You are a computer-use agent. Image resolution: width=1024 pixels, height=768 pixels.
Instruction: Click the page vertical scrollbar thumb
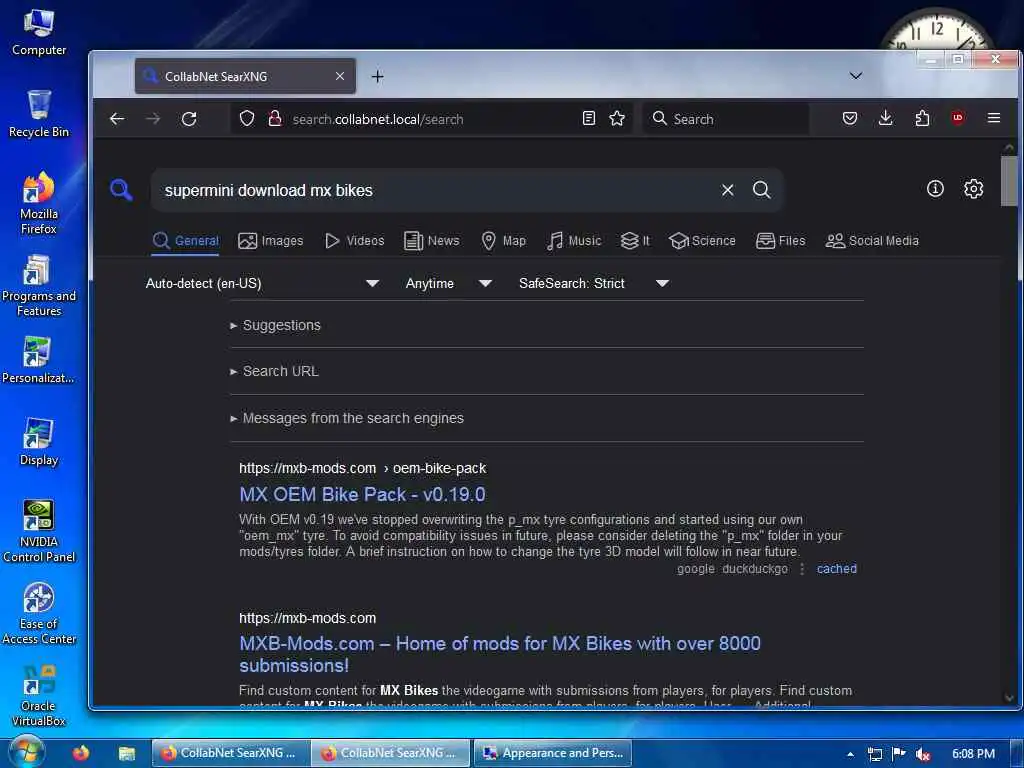click(1009, 181)
